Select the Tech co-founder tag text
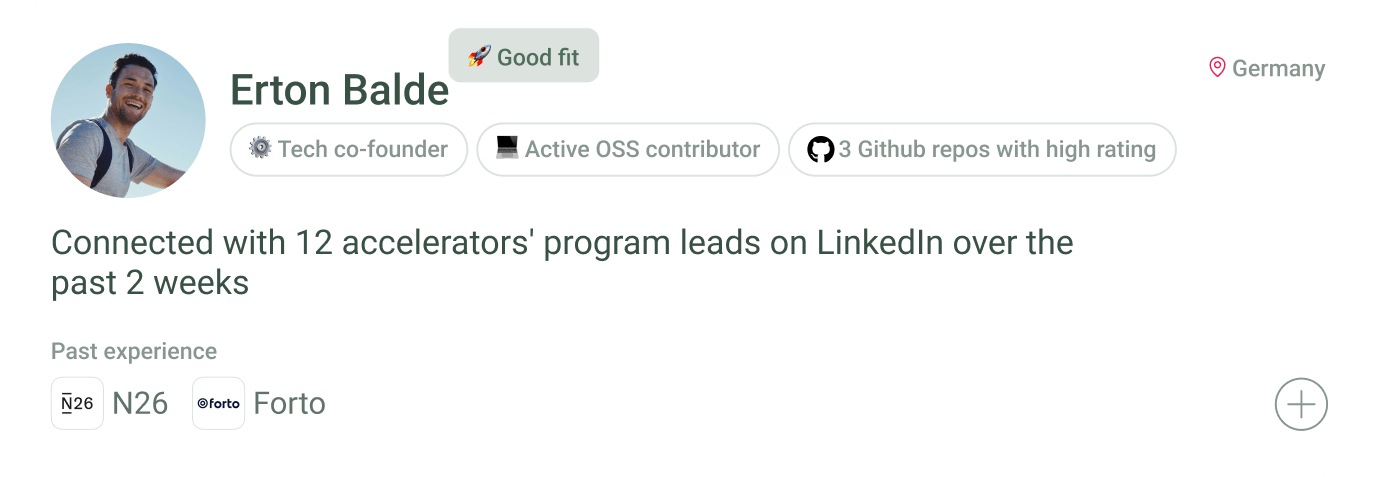Image resolution: width=1377 pixels, height=477 pixels. click(x=362, y=150)
